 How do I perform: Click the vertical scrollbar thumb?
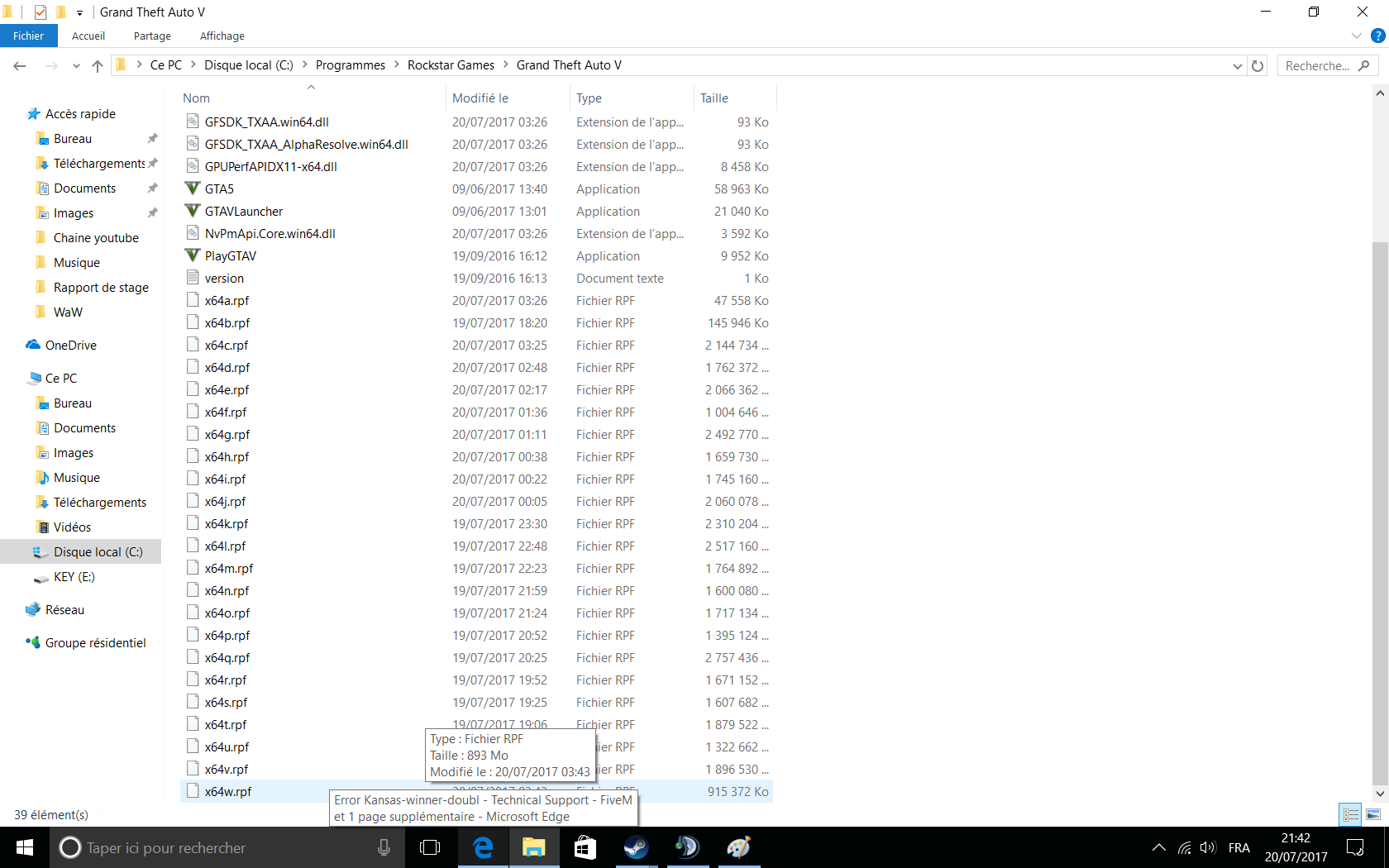point(1379,513)
